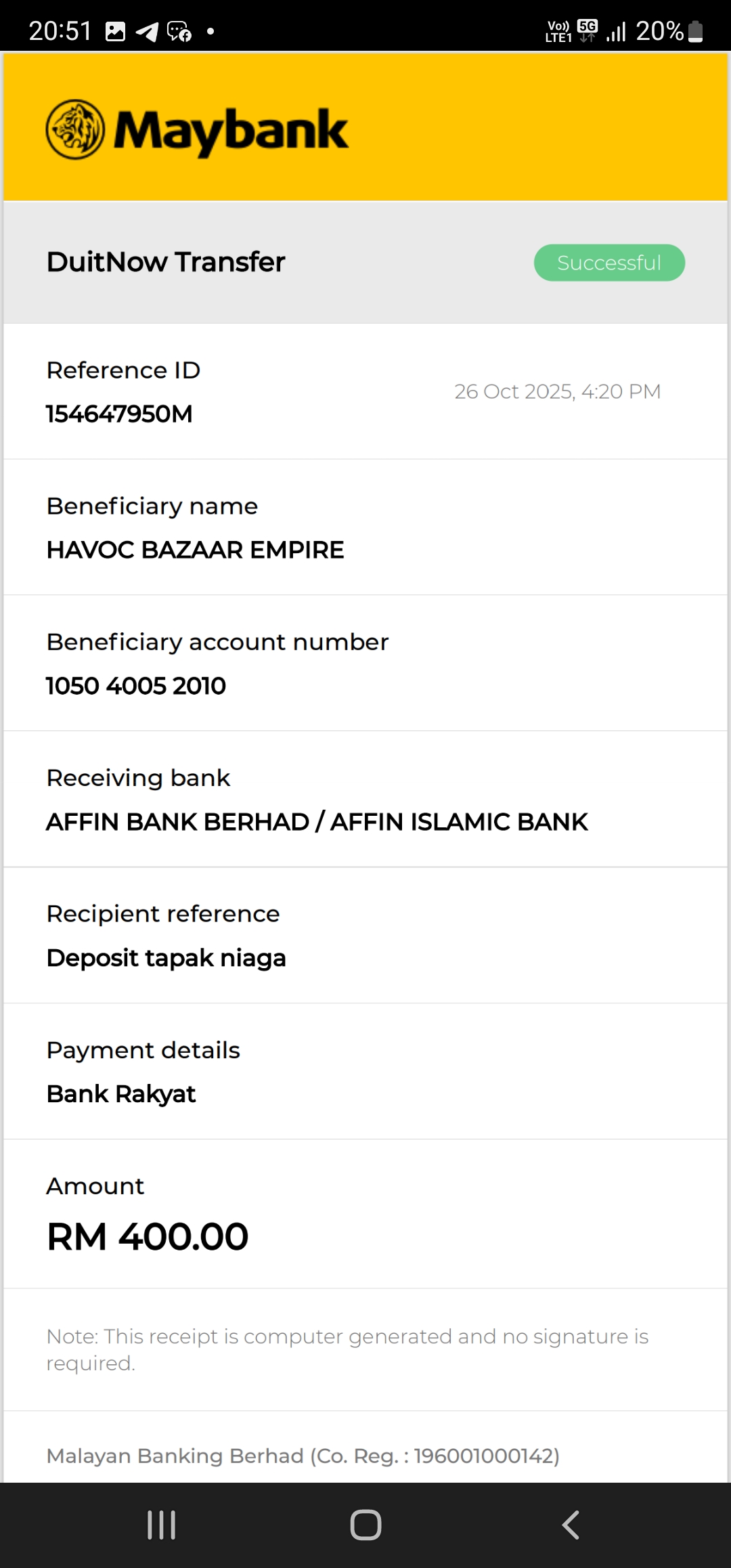Select the Reference ID 154647950M
731x1568 pixels.
tap(119, 414)
